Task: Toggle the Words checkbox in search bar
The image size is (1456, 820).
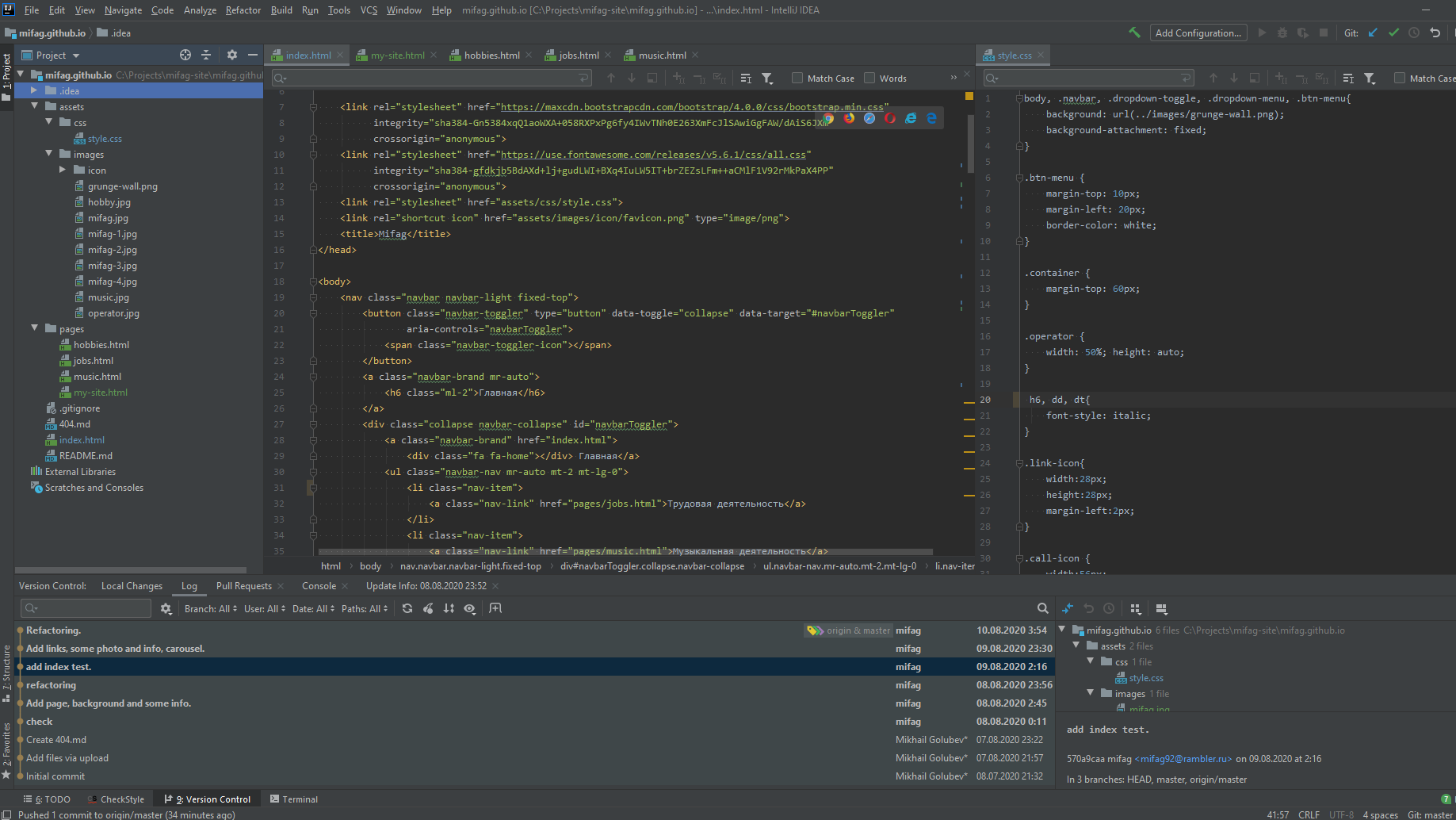Action: click(x=869, y=78)
